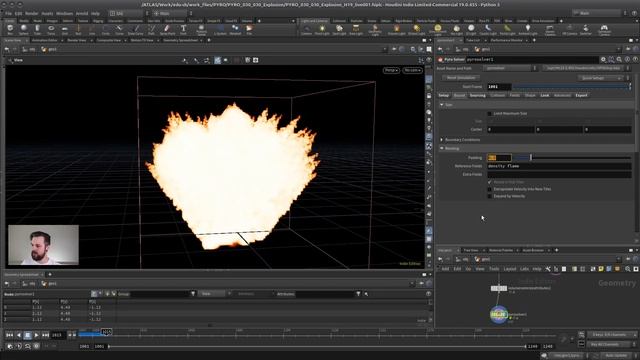Select the File shelf tool
The height and width of the screenshot is (360, 640).
point(249,29)
